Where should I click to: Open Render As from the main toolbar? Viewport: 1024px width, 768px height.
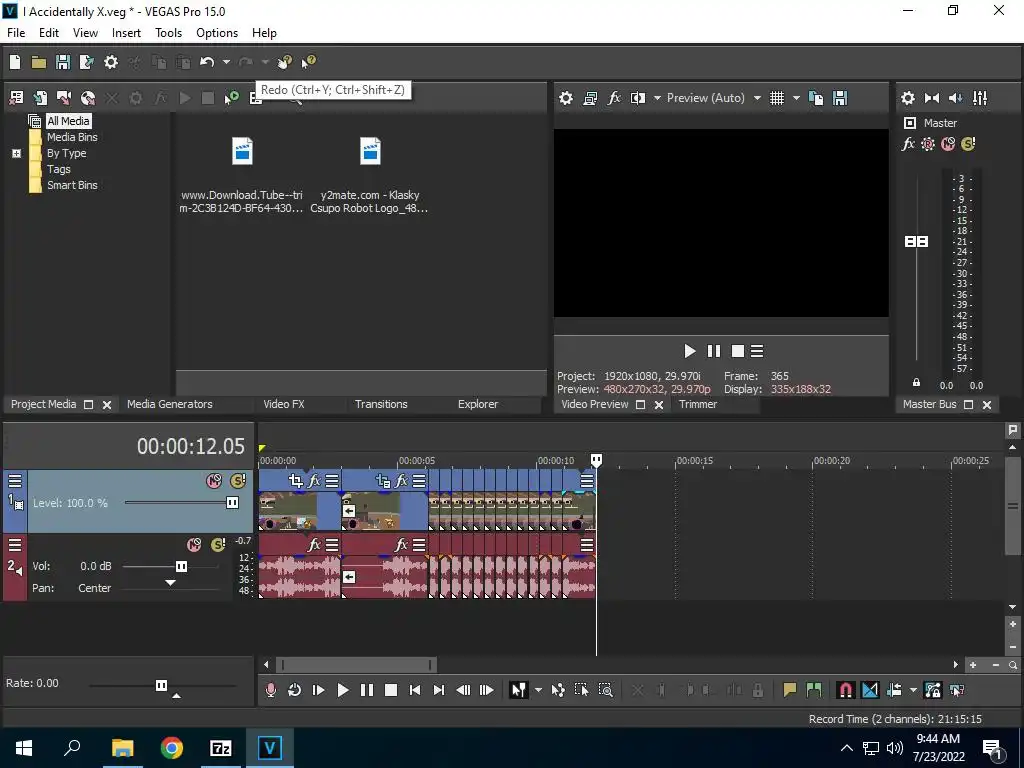tap(87, 62)
